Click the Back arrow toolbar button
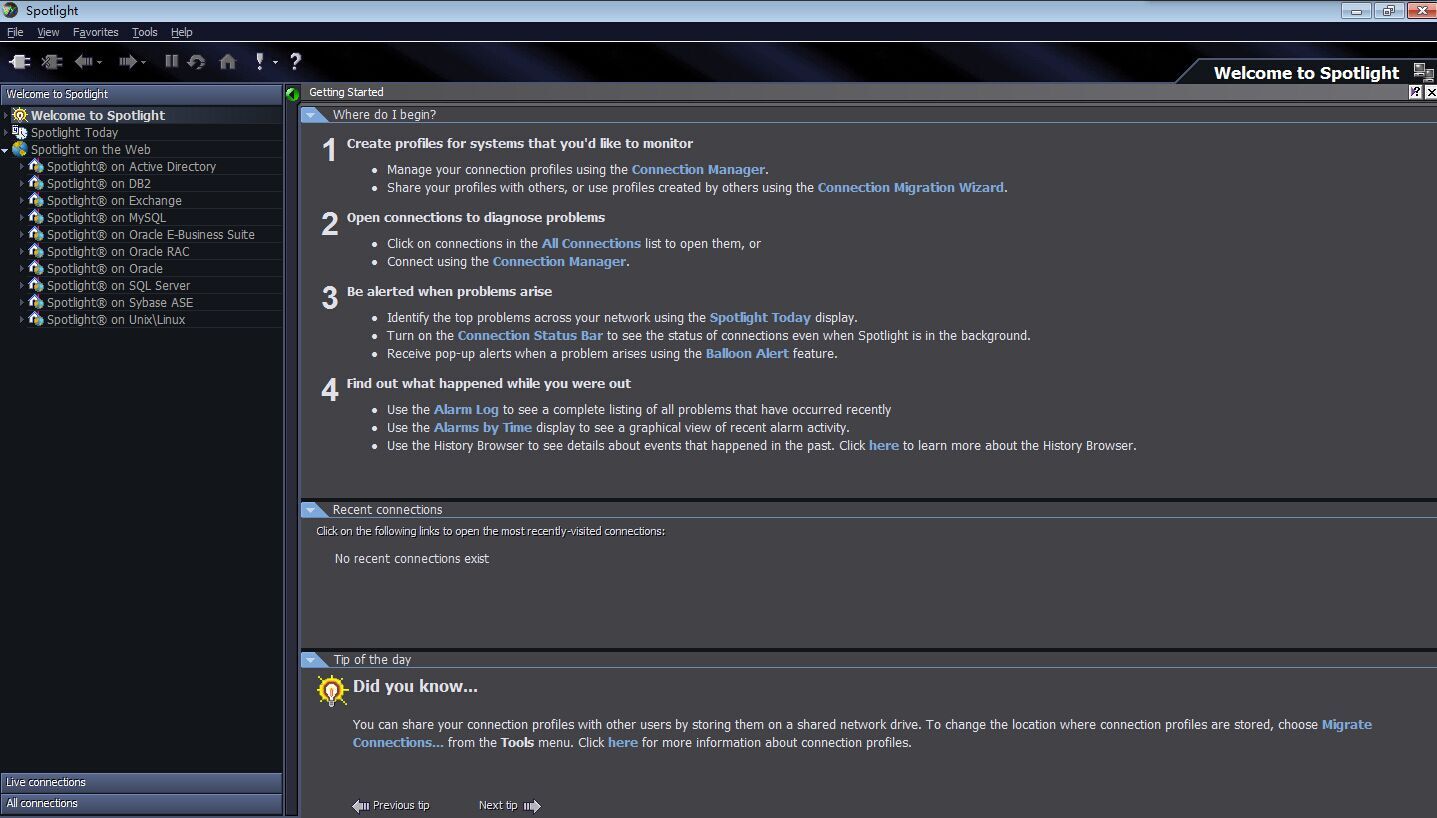Screen dimensions: 1437x818 [x=83, y=62]
